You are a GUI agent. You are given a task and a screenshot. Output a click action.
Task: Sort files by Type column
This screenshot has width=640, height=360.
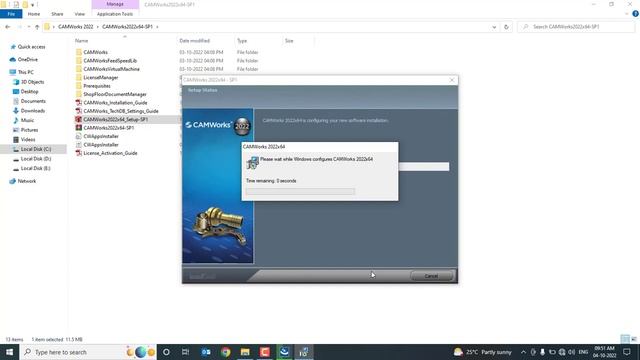(242, 41)
